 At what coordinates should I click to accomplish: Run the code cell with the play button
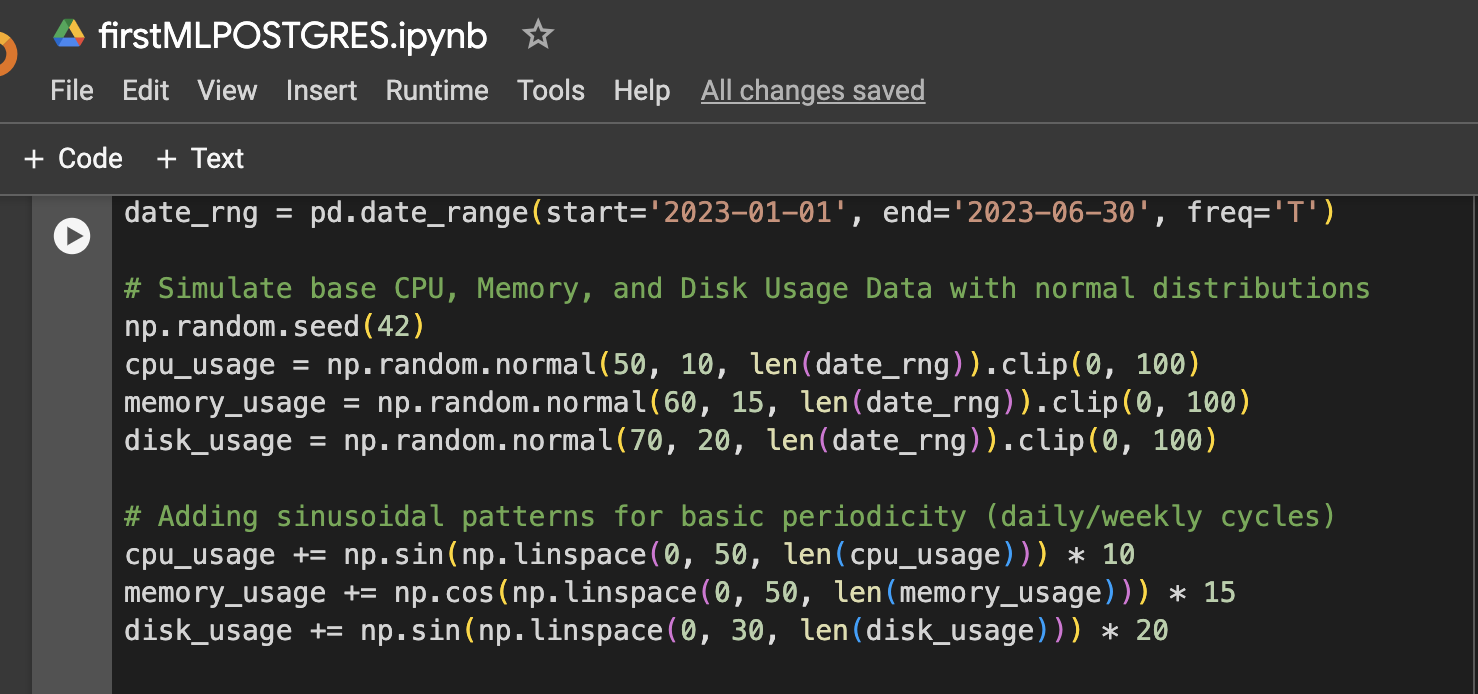tap(72, 236)
